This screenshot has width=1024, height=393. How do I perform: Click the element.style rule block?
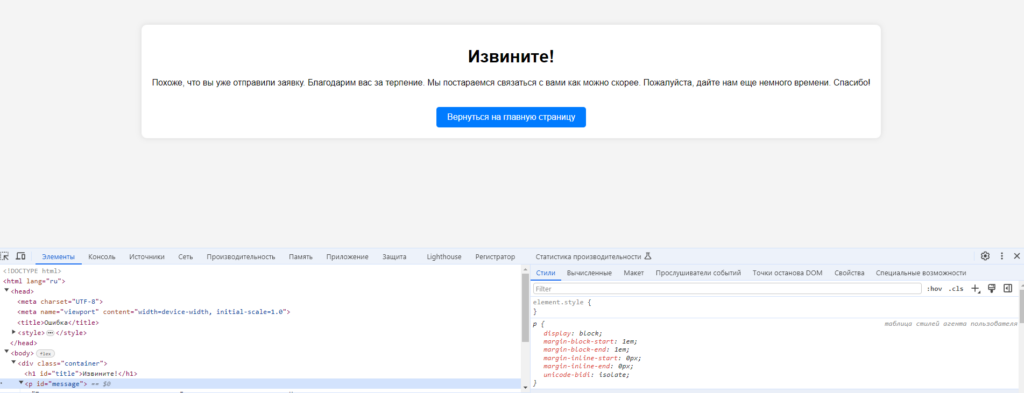(775, 307)
